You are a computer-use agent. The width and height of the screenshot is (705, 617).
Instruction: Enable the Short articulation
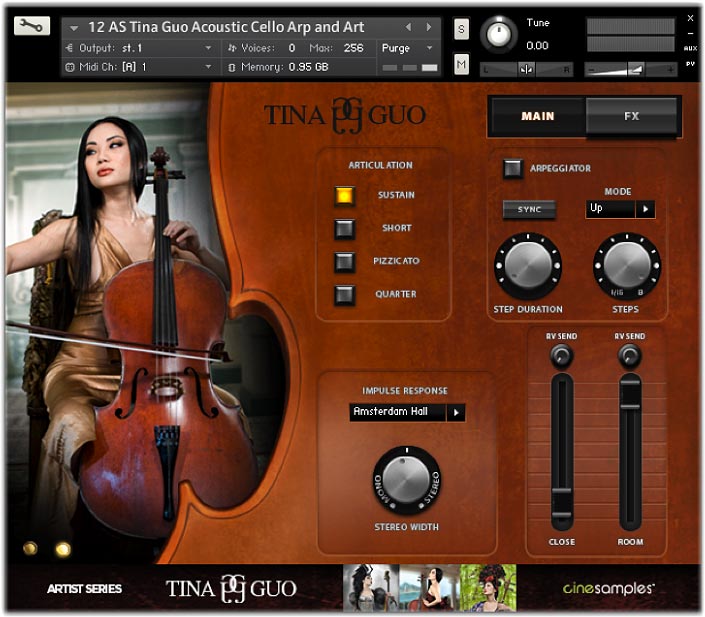344,228
